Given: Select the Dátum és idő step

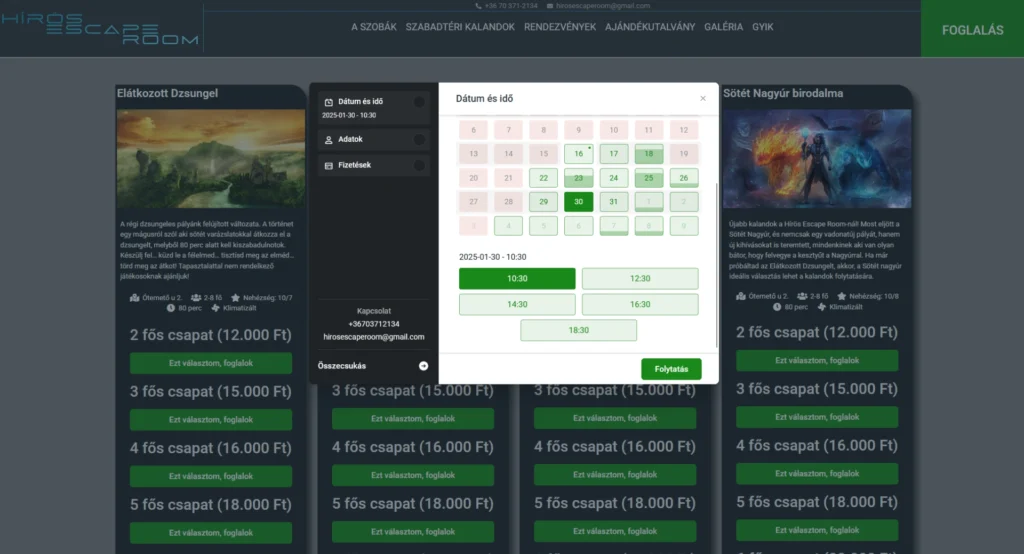Looking at the screenshot, I should (x=374, y=108).
